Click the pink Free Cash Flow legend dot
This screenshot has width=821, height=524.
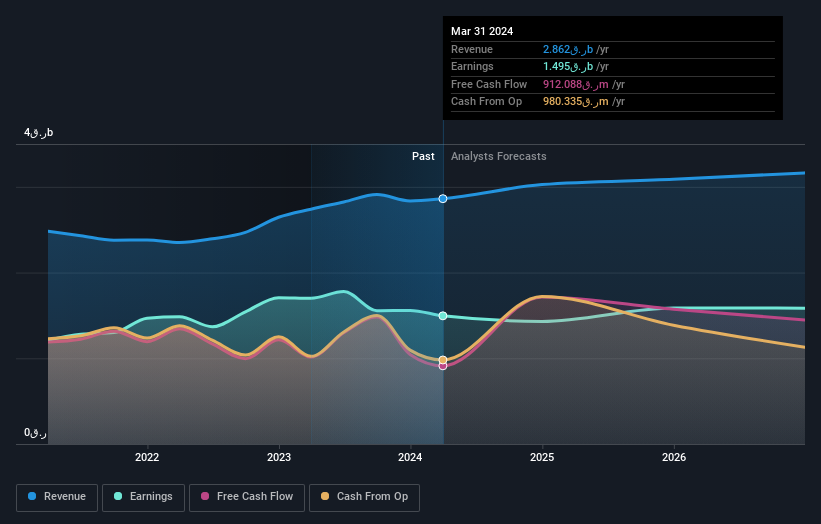[x=205, y=496]
